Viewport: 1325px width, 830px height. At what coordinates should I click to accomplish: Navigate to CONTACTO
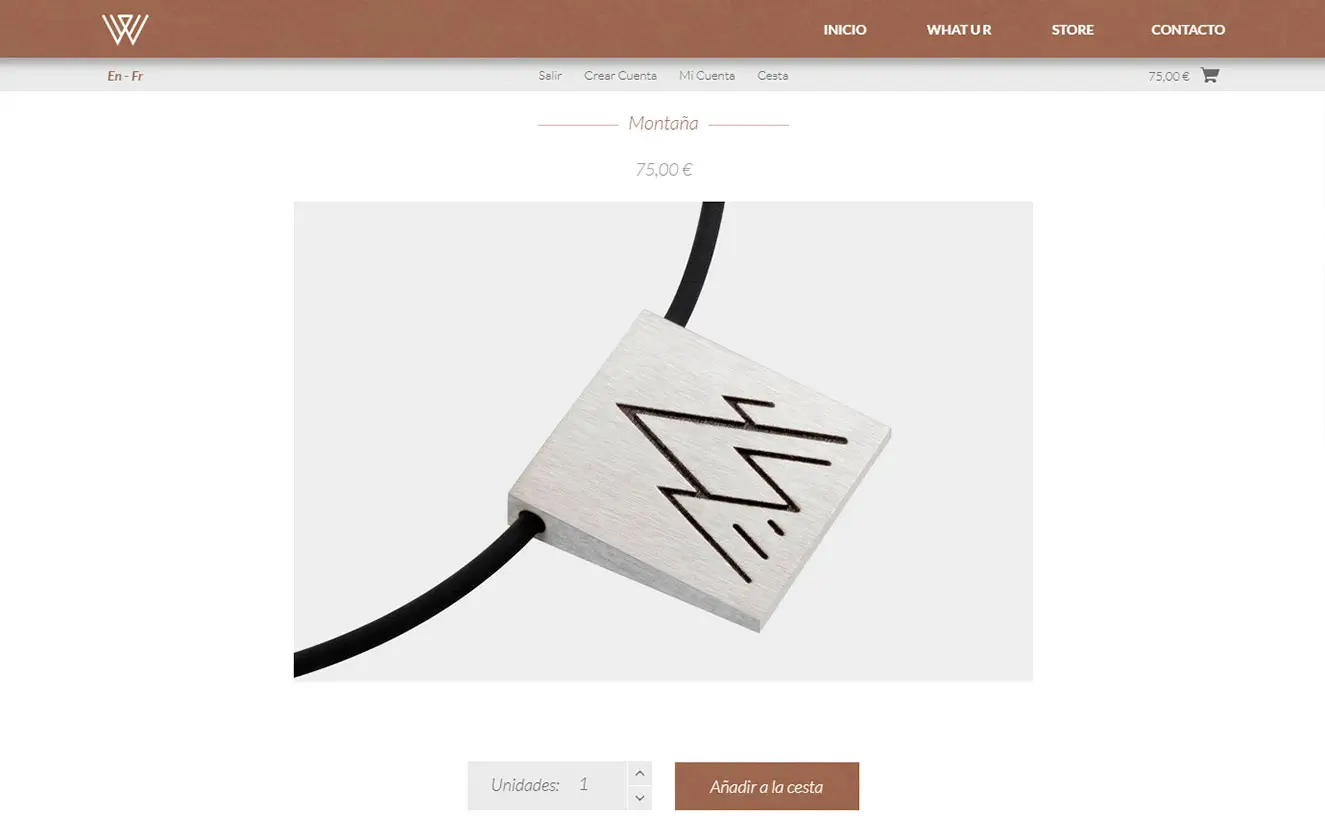click(1188, 30)
